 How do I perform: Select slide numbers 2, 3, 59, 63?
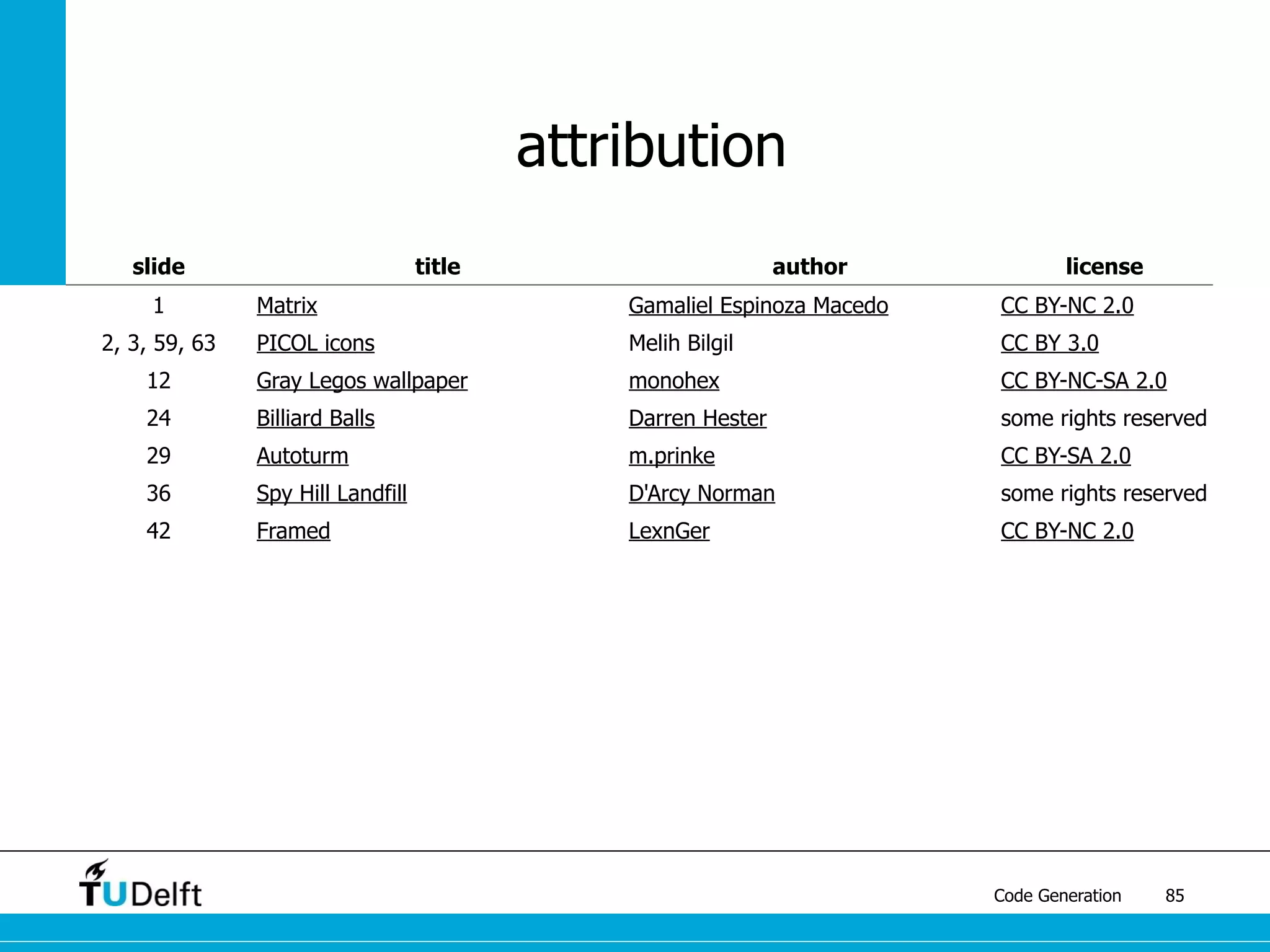(159, 343)
